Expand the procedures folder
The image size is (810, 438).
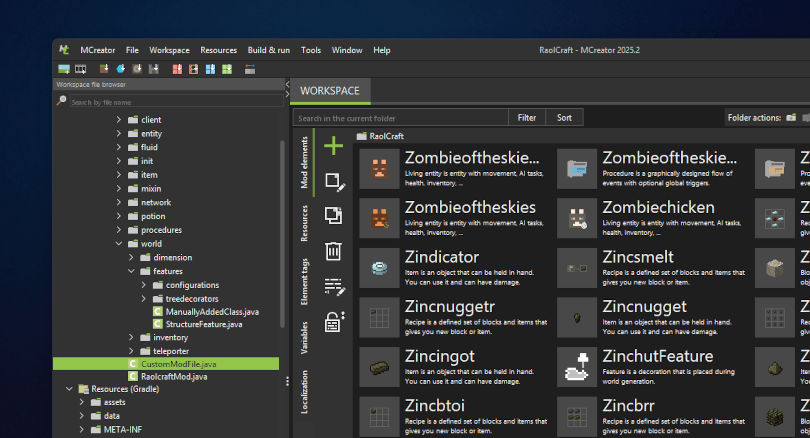(119, 230)
